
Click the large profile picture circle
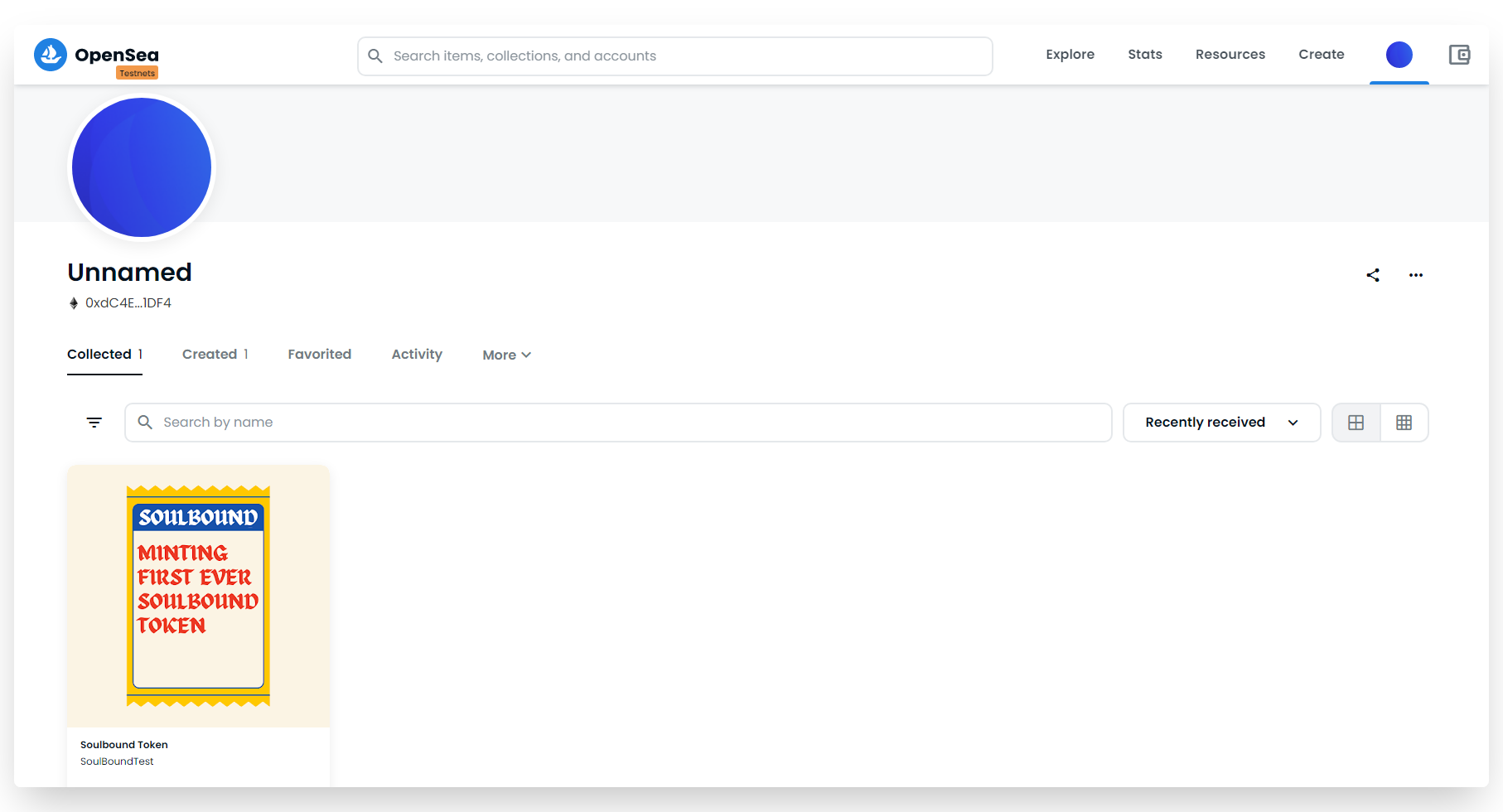142,167
